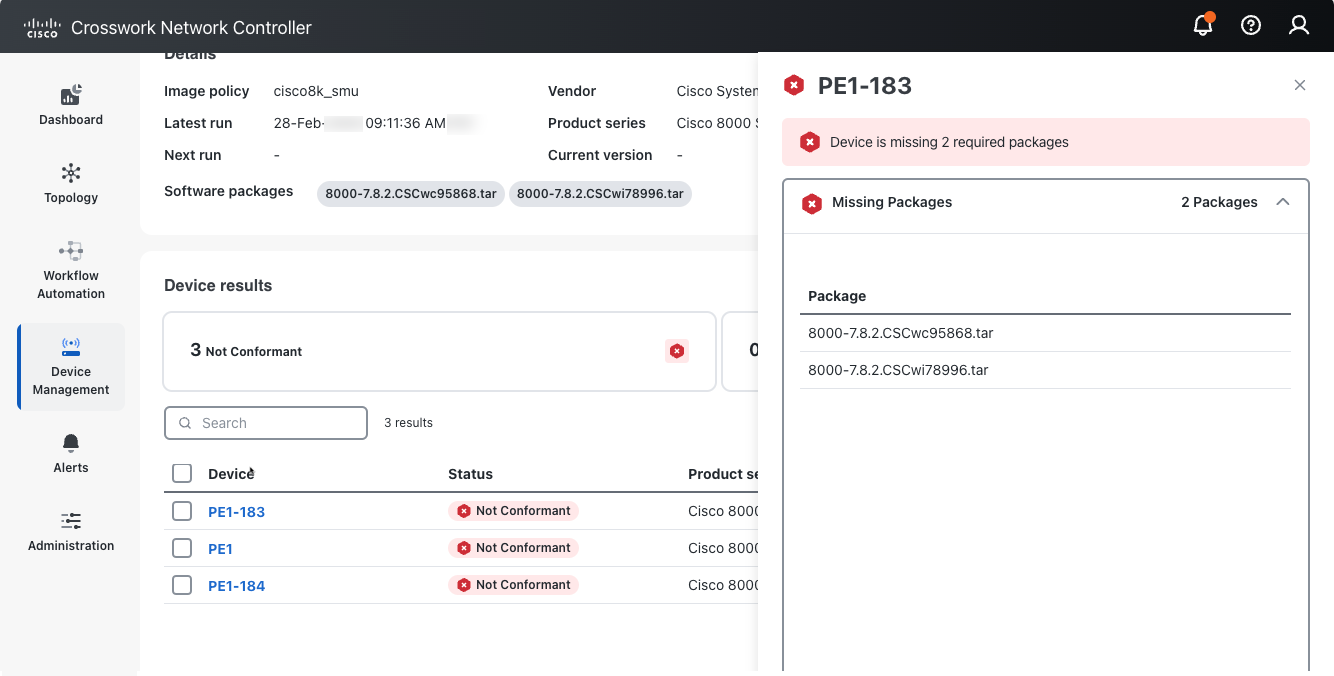The height and width of the screenshot is (676, 1334).
Task: Open the user profile icon
Action: [1299, 26]
